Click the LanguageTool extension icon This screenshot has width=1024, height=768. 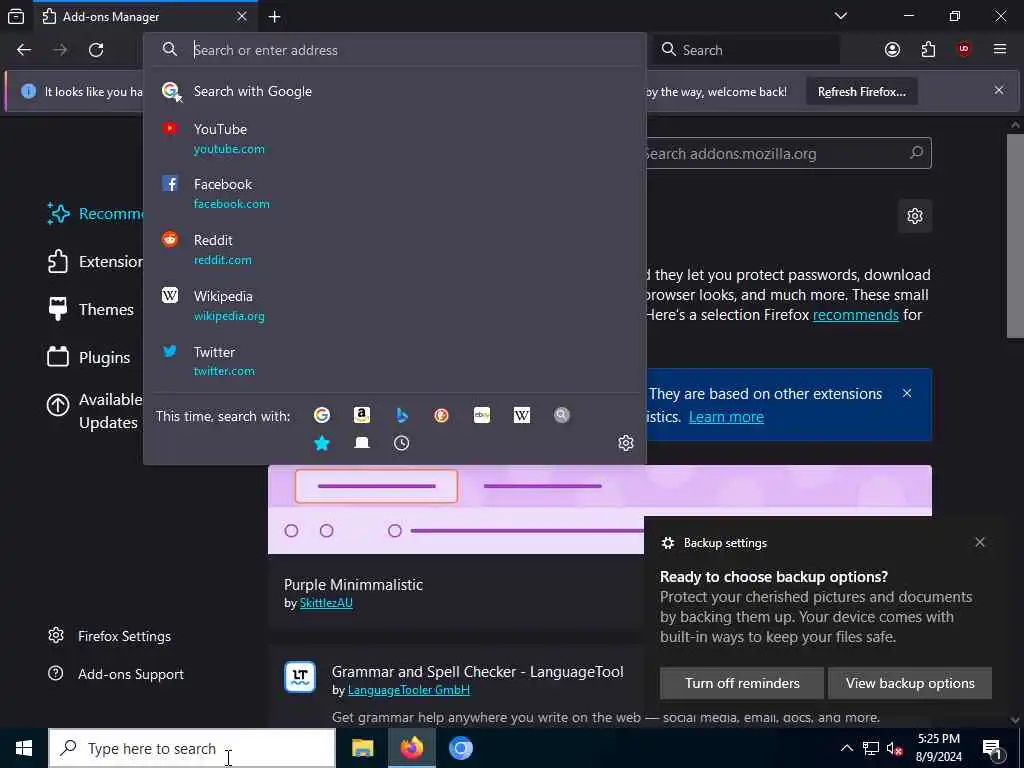pyautogui.click(x=300, y=677)
